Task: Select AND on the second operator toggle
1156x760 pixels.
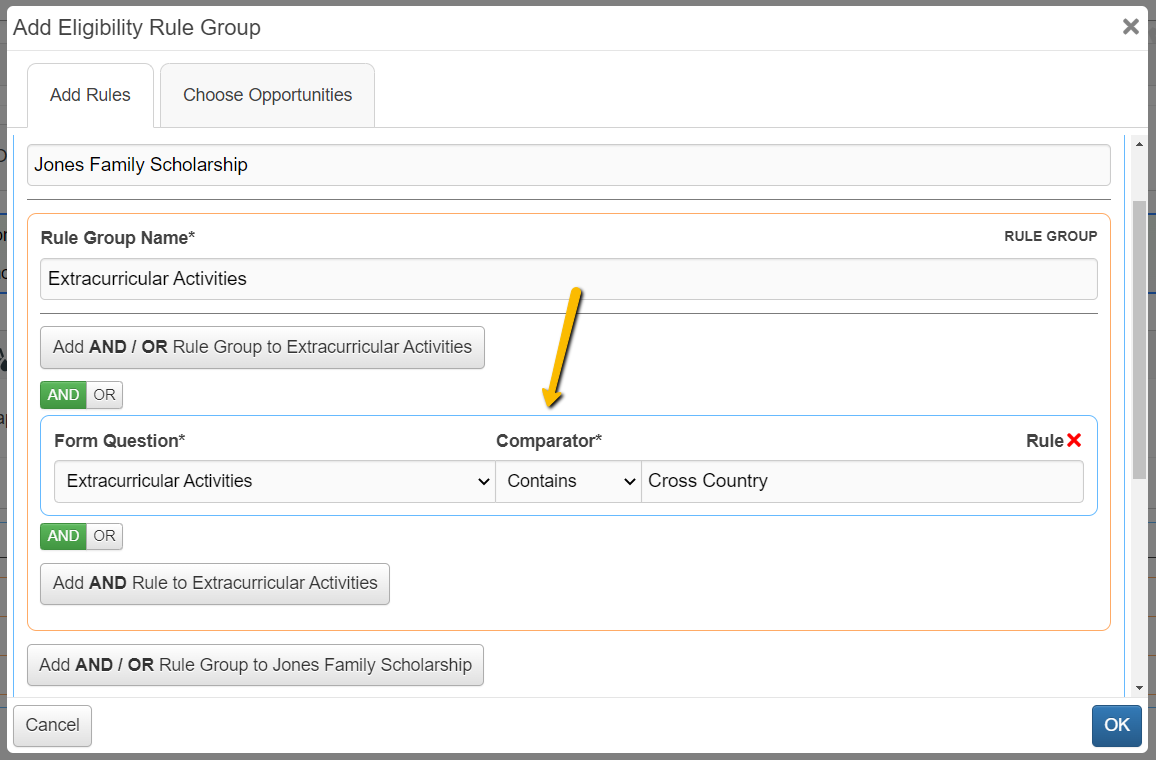Action: (x=61, y=536)
